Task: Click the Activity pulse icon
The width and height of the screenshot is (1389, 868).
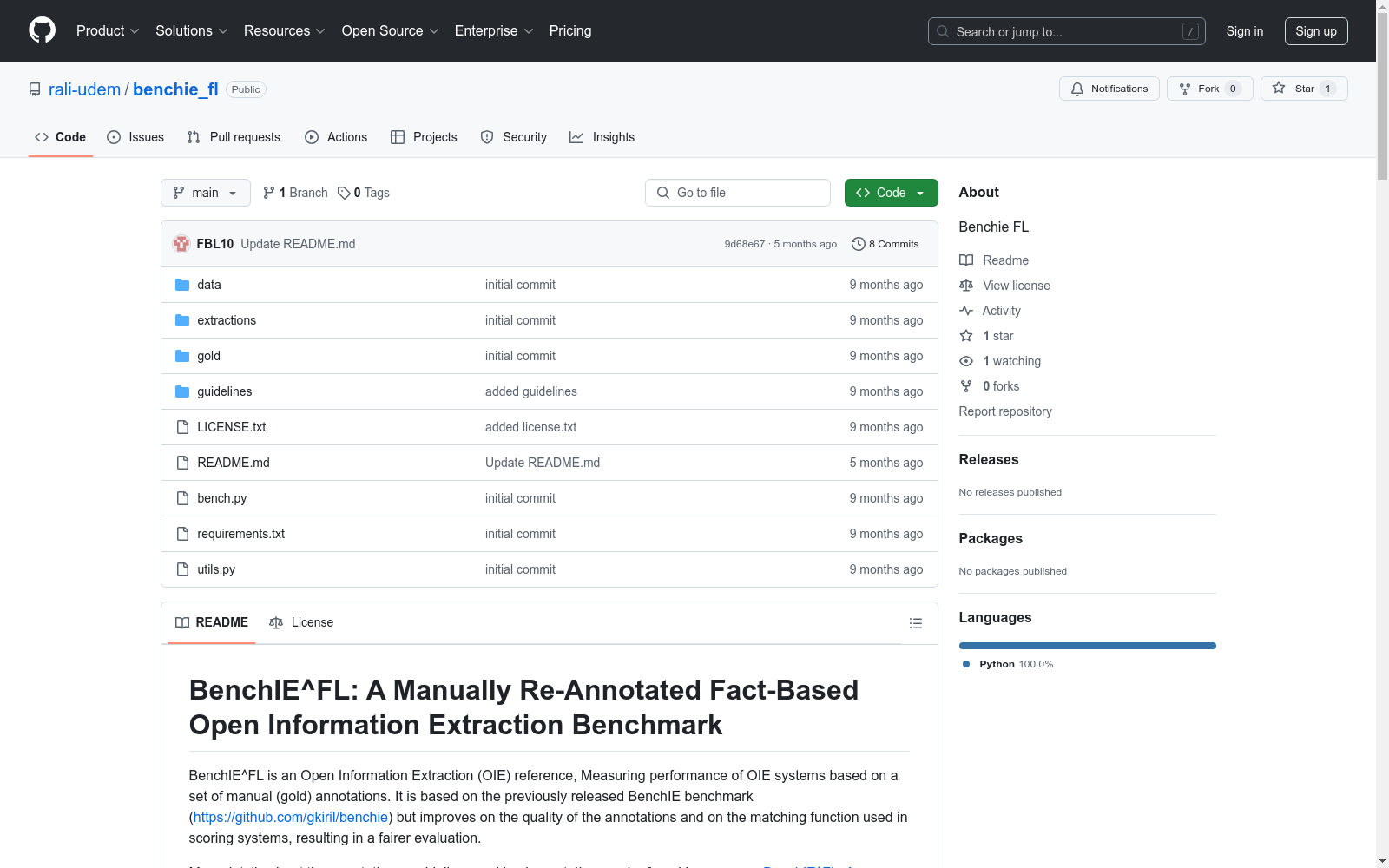Action: click(x=966, y=311)
